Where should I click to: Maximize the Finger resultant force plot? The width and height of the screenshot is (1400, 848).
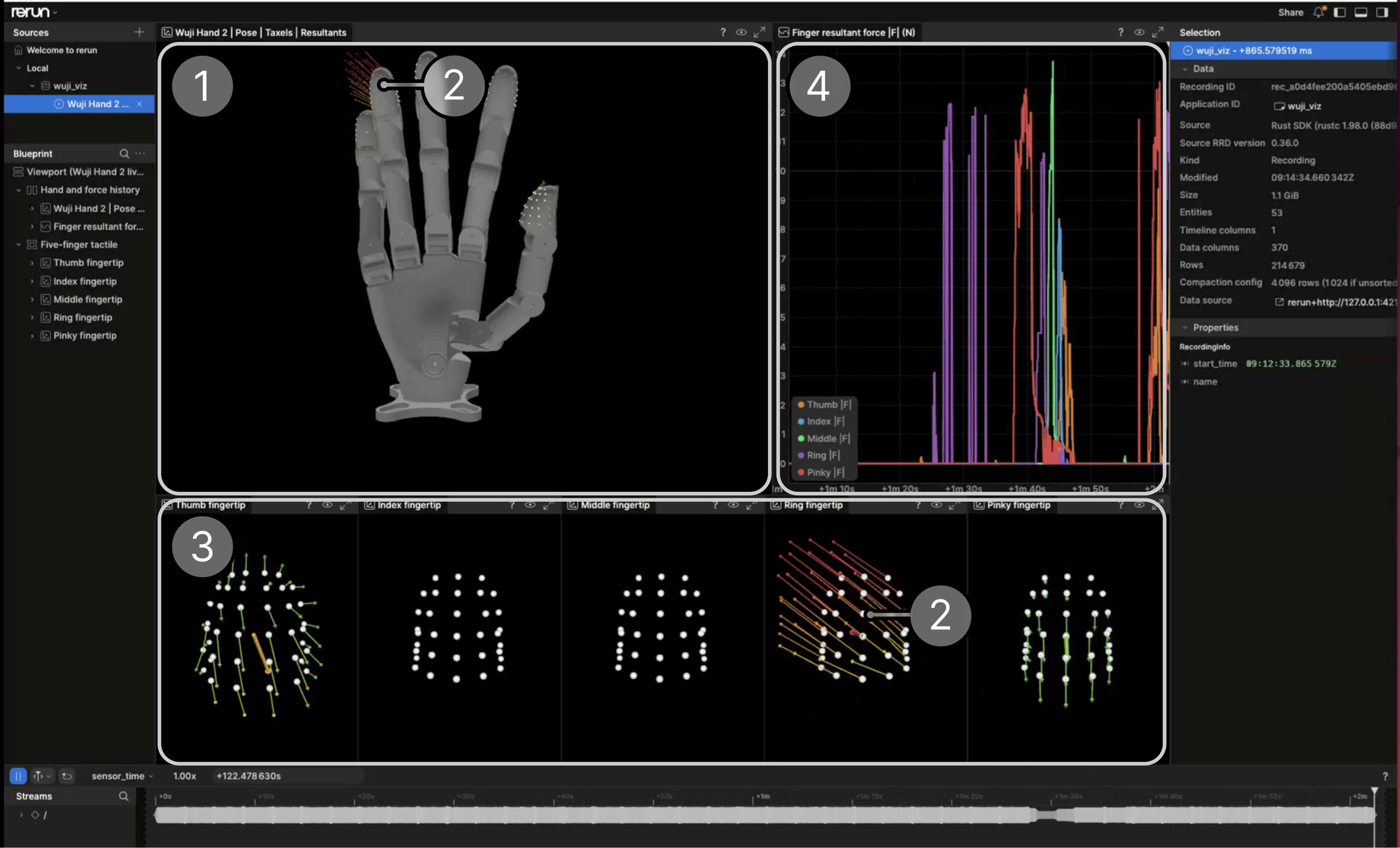(x=1158, y=33)
